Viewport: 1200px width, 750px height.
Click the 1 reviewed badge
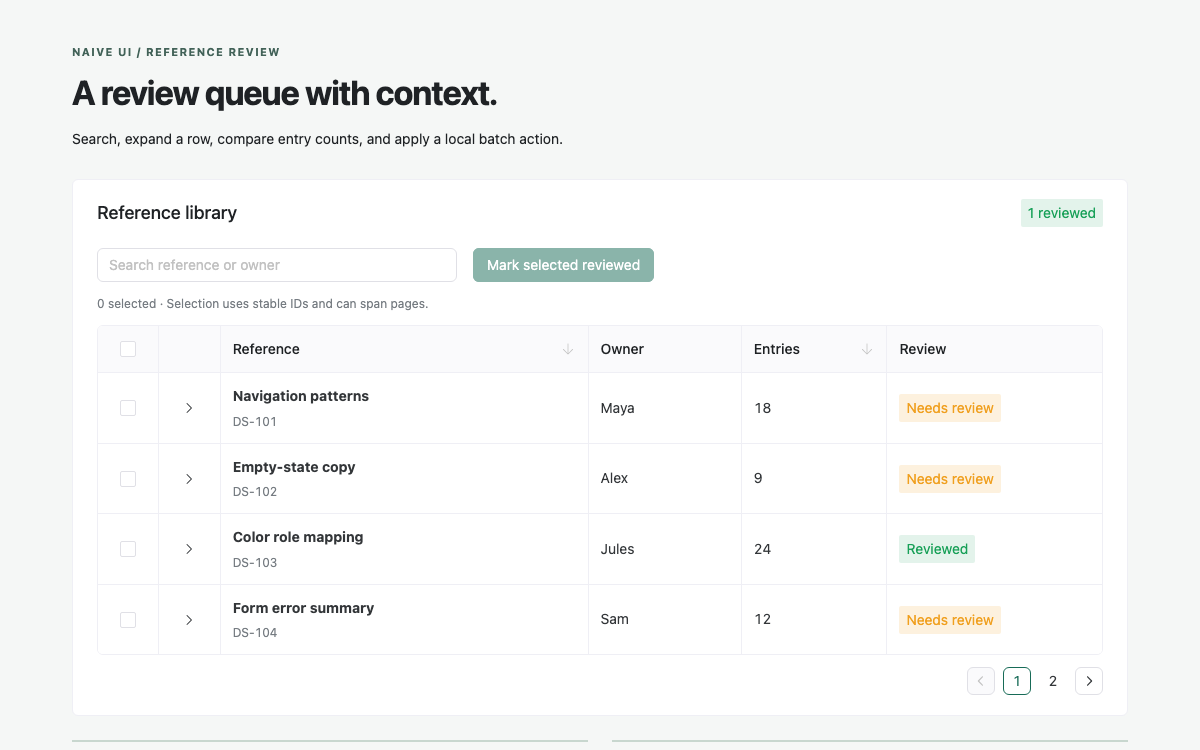coord(1062,213)
